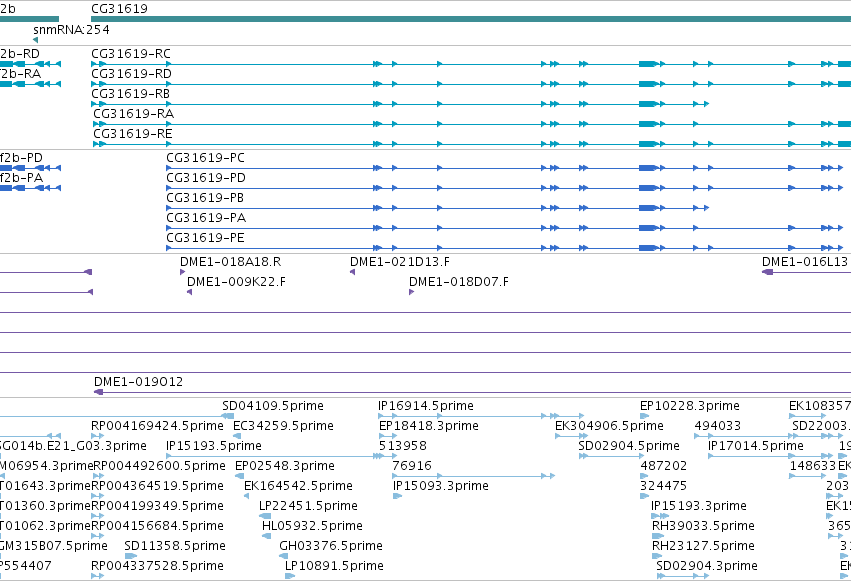Click the SD04109.5prime arrow glyph
This screenshot has height=581, width=851.
coord(228,416)
